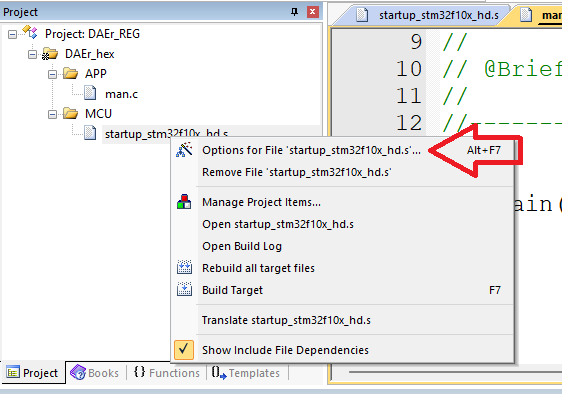562x394 pixels.
Task: Select man.c file in tree
Action: point(121,94)
